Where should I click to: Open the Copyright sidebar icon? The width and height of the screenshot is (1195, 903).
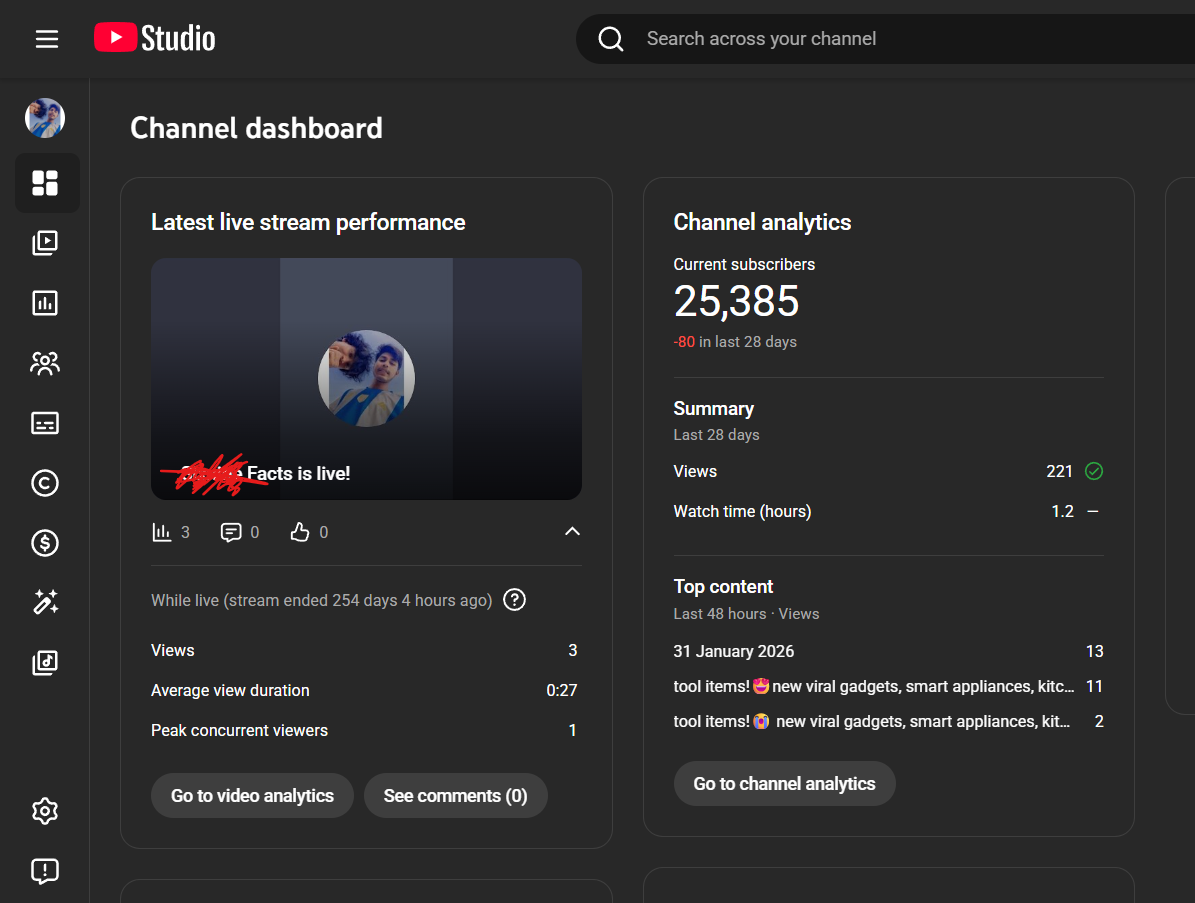(45, 483)
